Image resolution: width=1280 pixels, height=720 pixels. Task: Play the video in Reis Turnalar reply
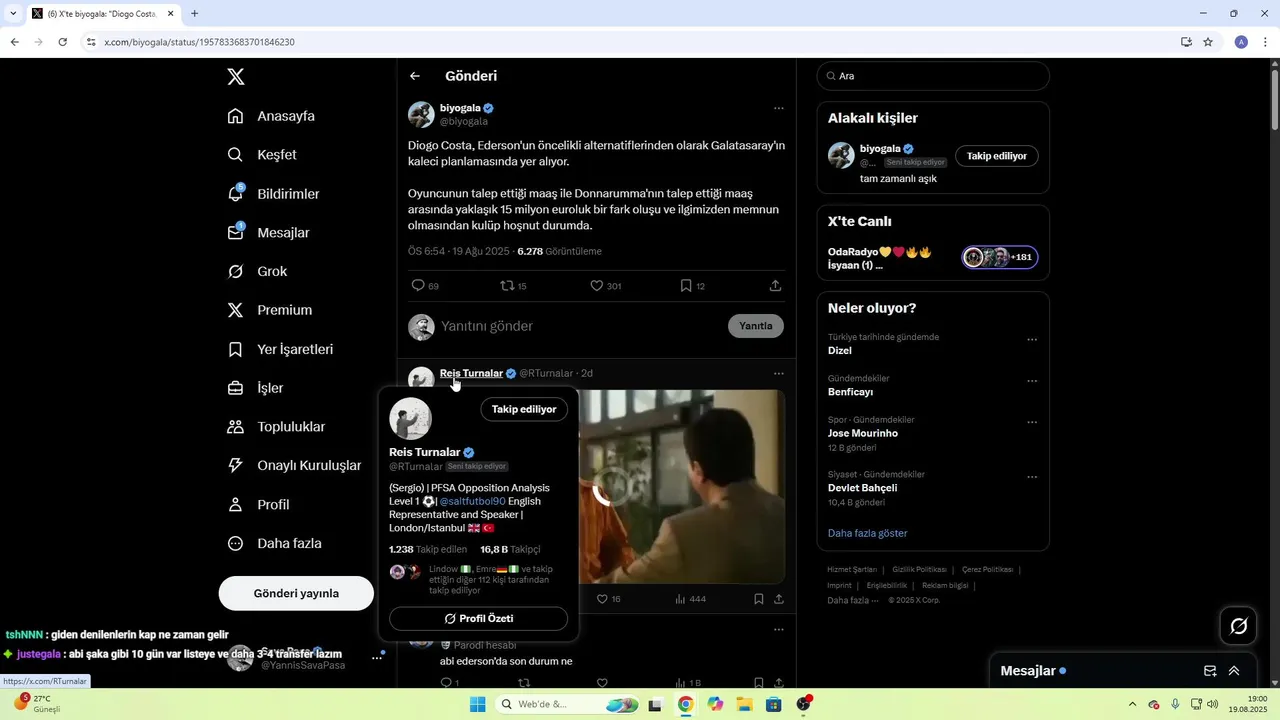coord(610,487)
